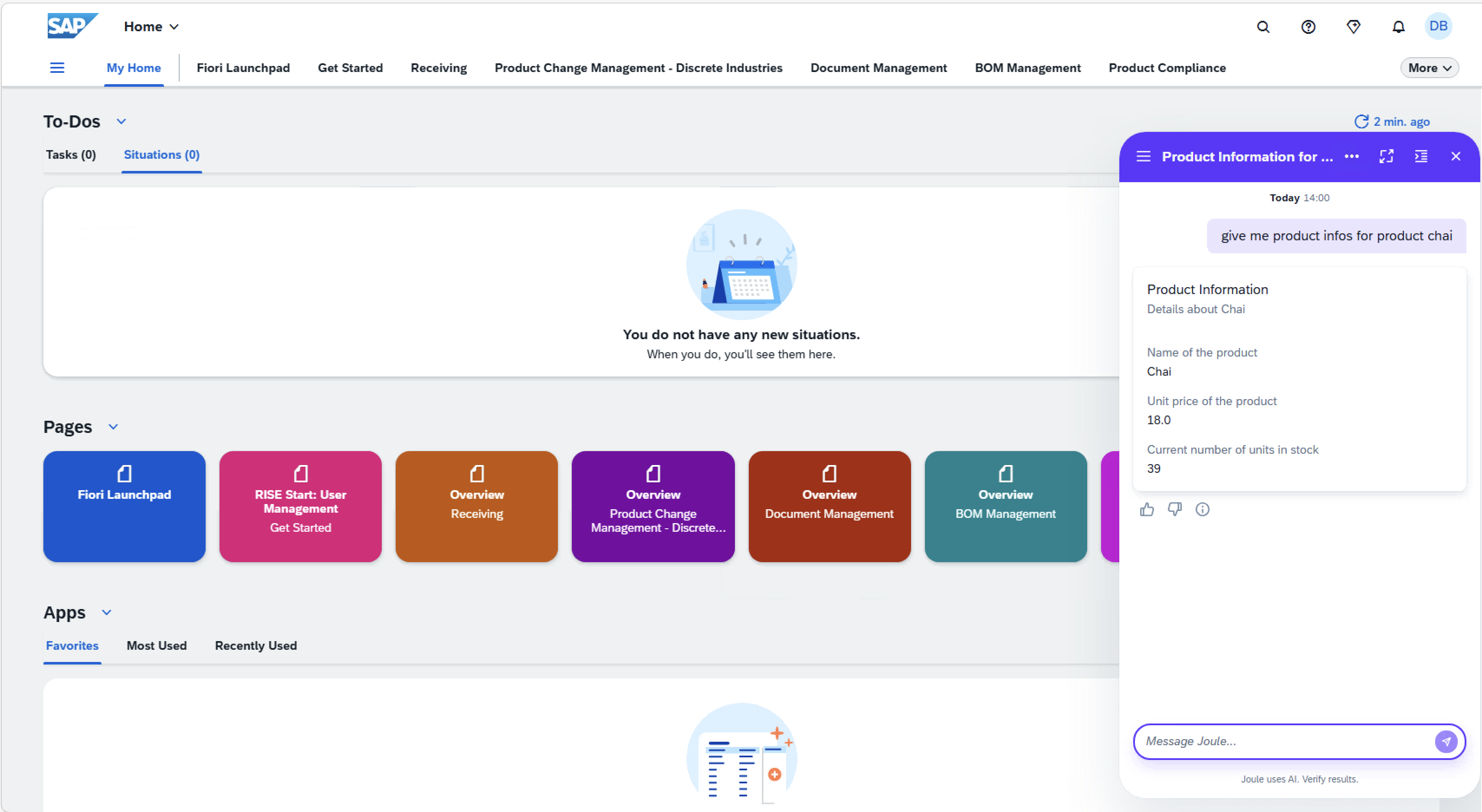This screenshot has width=1482, height=812.
Task: Click the 'Joule uses AI. Verify results.' notice
Action: point(1300,779)
